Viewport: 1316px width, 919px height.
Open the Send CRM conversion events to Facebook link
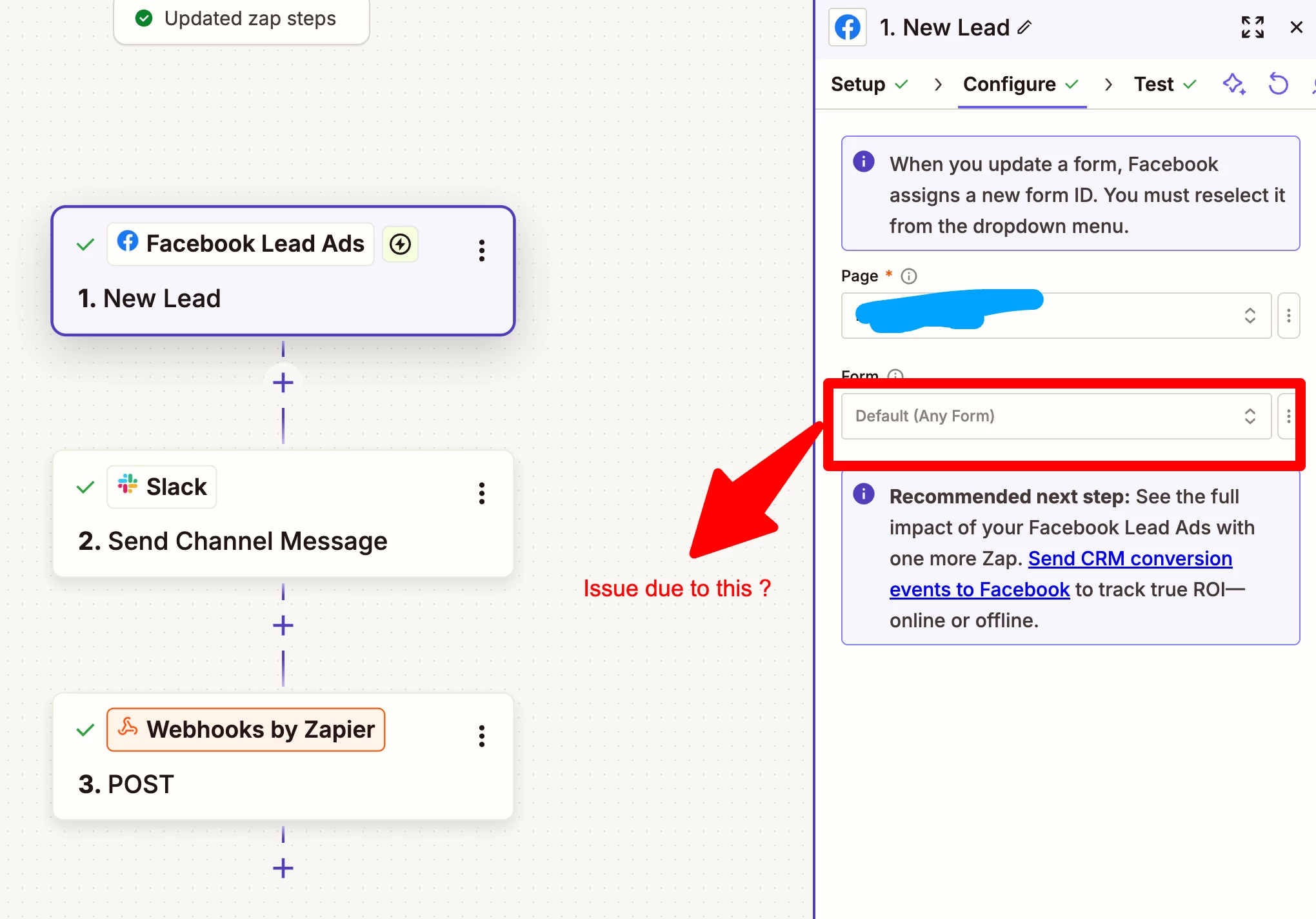point(1061,574)
